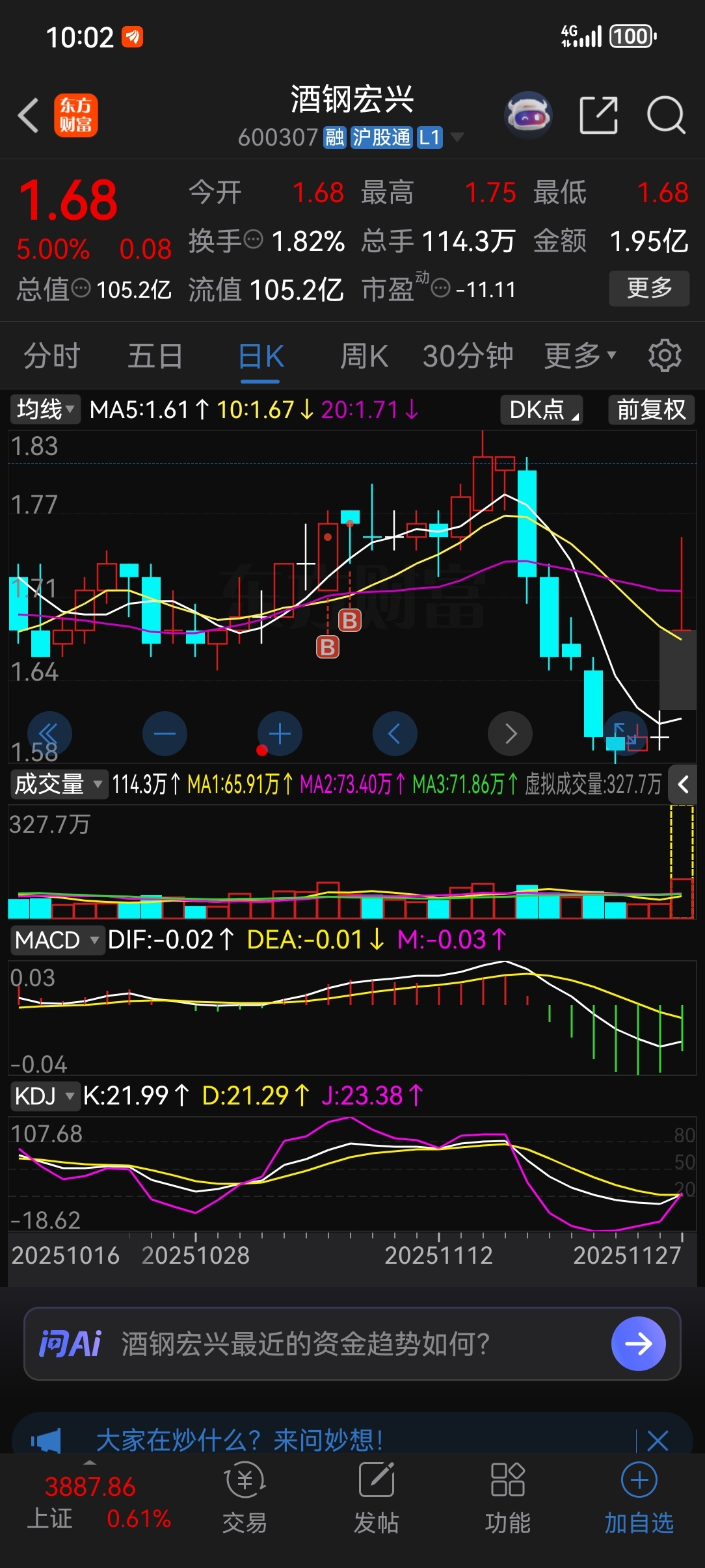Viewport: 705px width, 1568px height.
Task: Tap the lower B buy marker
Action: [x=328, y=647]
